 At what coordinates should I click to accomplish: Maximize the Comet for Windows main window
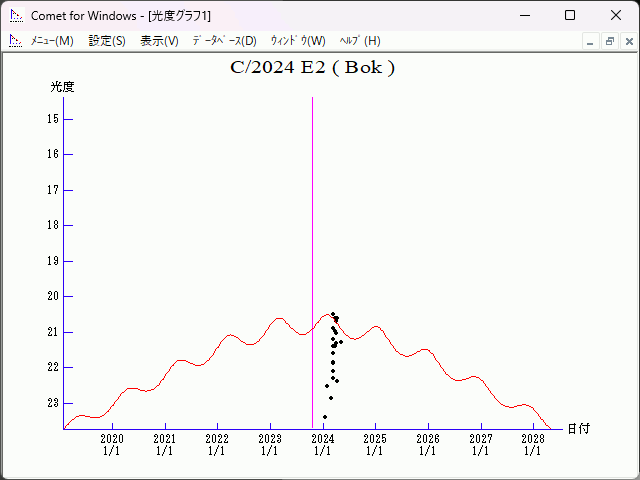[x=570, y=15]
